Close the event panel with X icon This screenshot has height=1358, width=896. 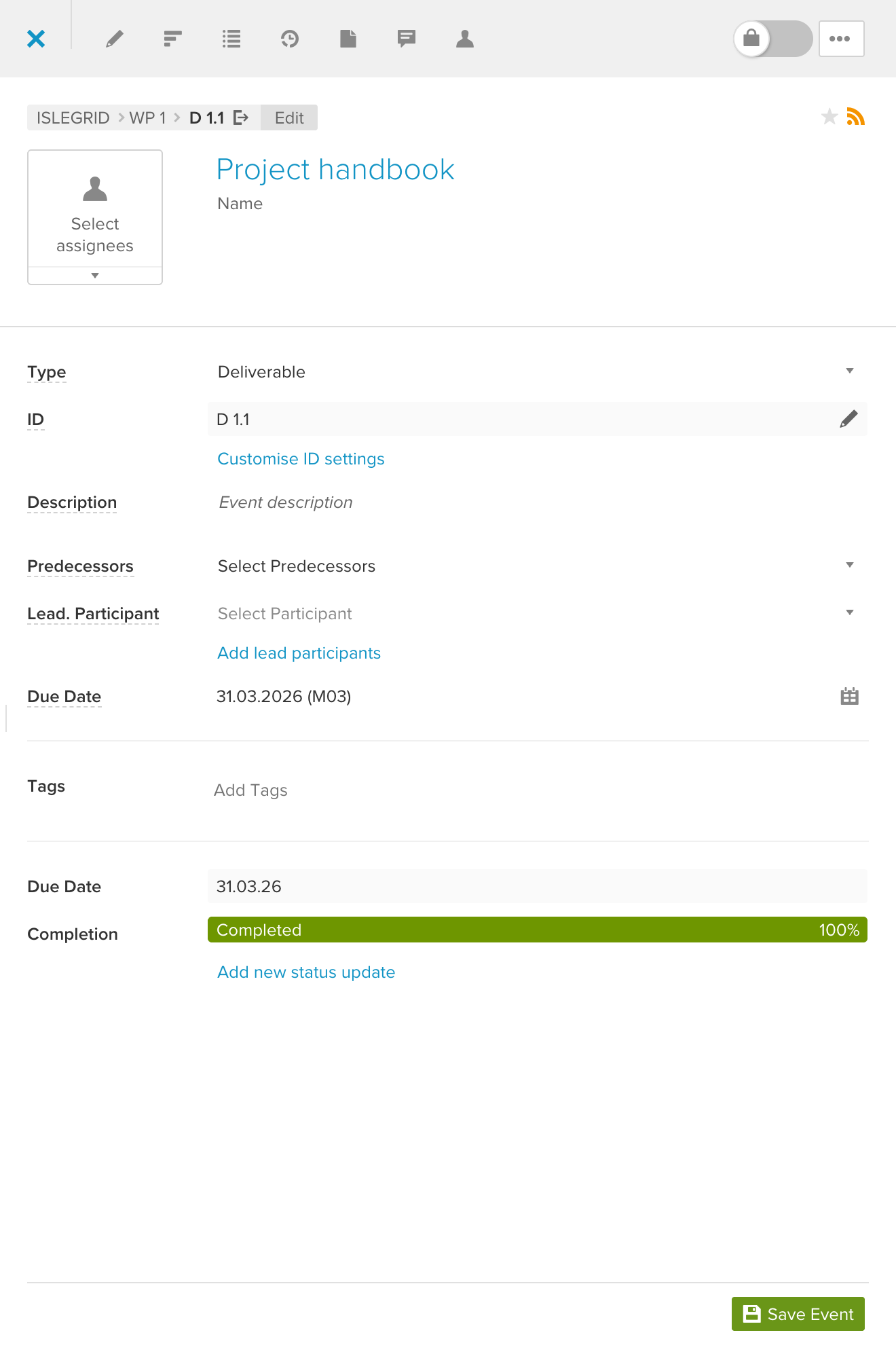[x=36, y=39]
